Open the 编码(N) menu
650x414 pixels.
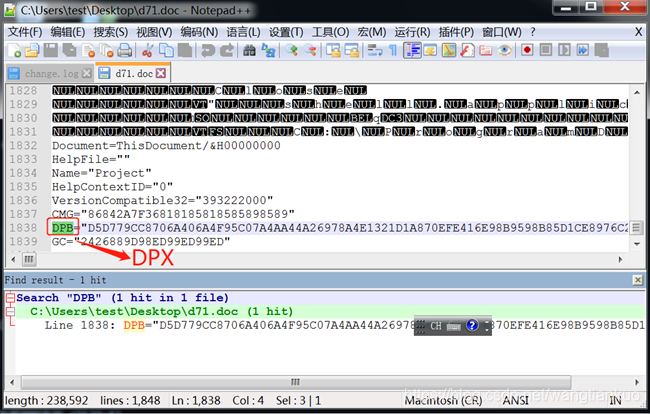click(x=199, y=32)
